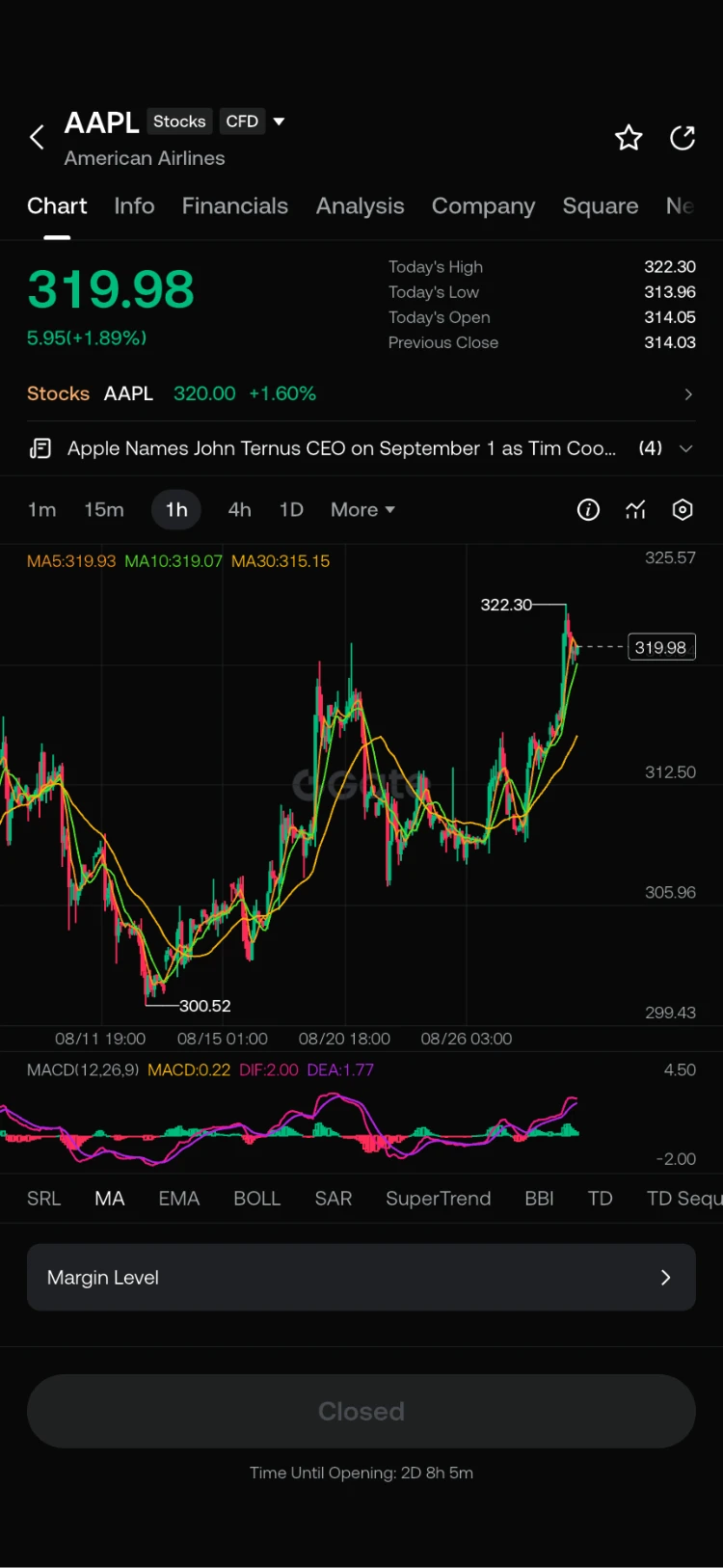Switch to the Info tab
The image size is (723, 1568).
(134, 206)
